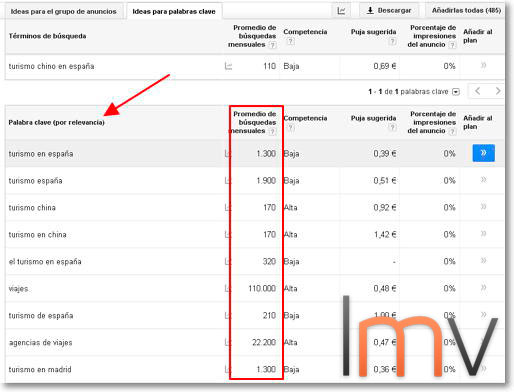Go to previous page of keywords
Viewport: 514px width, 392px height.
477,91
